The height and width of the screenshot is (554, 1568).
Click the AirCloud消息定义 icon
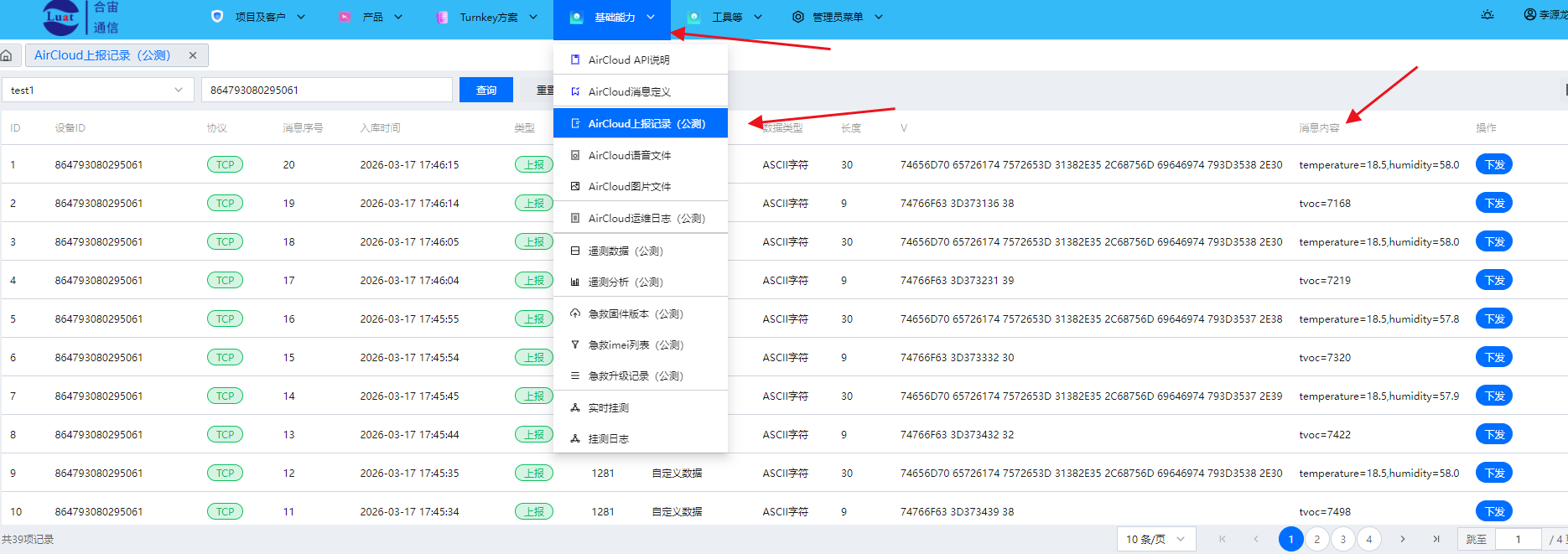575,91
